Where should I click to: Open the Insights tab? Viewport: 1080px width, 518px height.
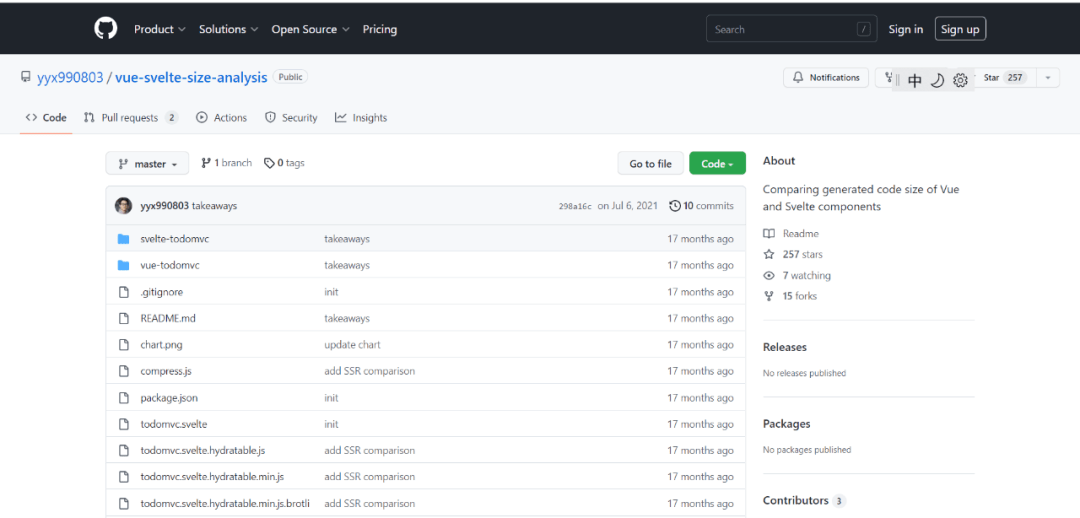[361, 118]
